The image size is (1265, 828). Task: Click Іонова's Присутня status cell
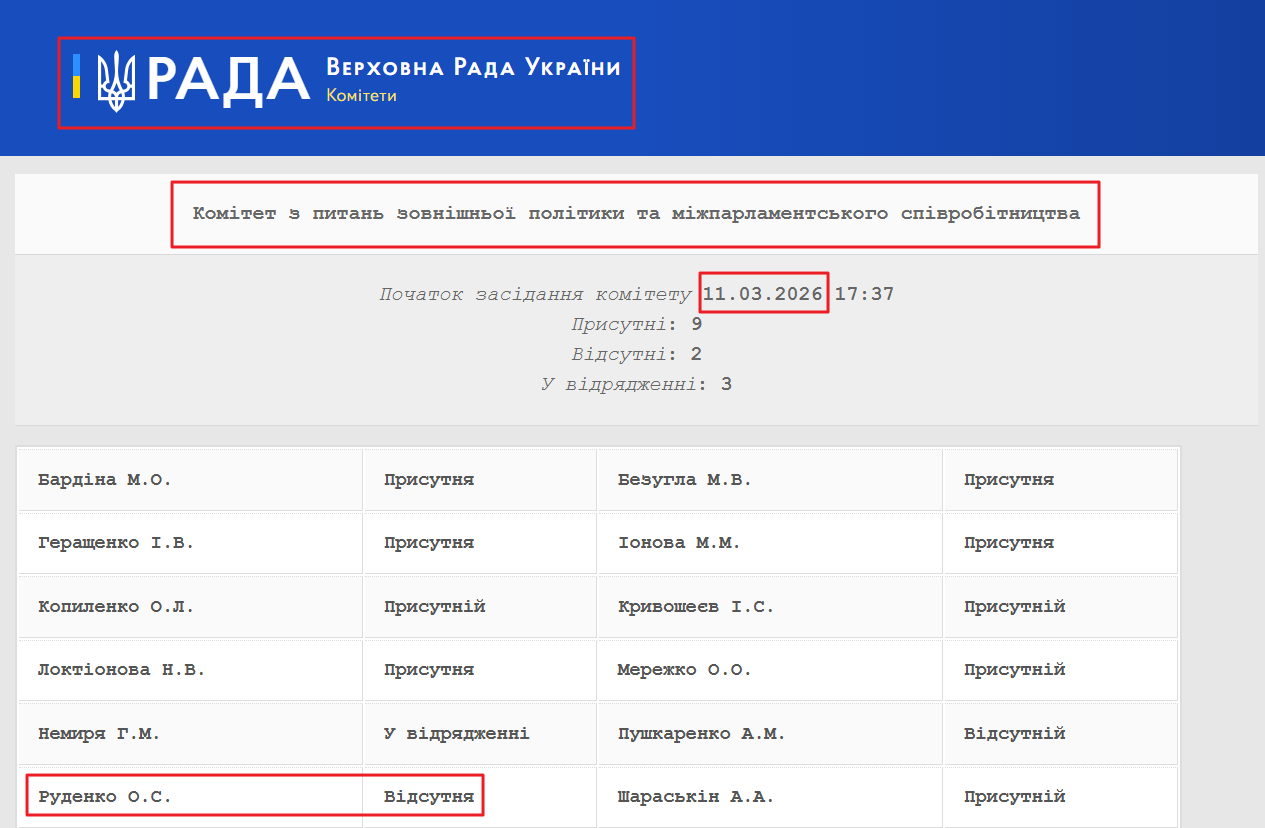click(x=1060, y=543)
